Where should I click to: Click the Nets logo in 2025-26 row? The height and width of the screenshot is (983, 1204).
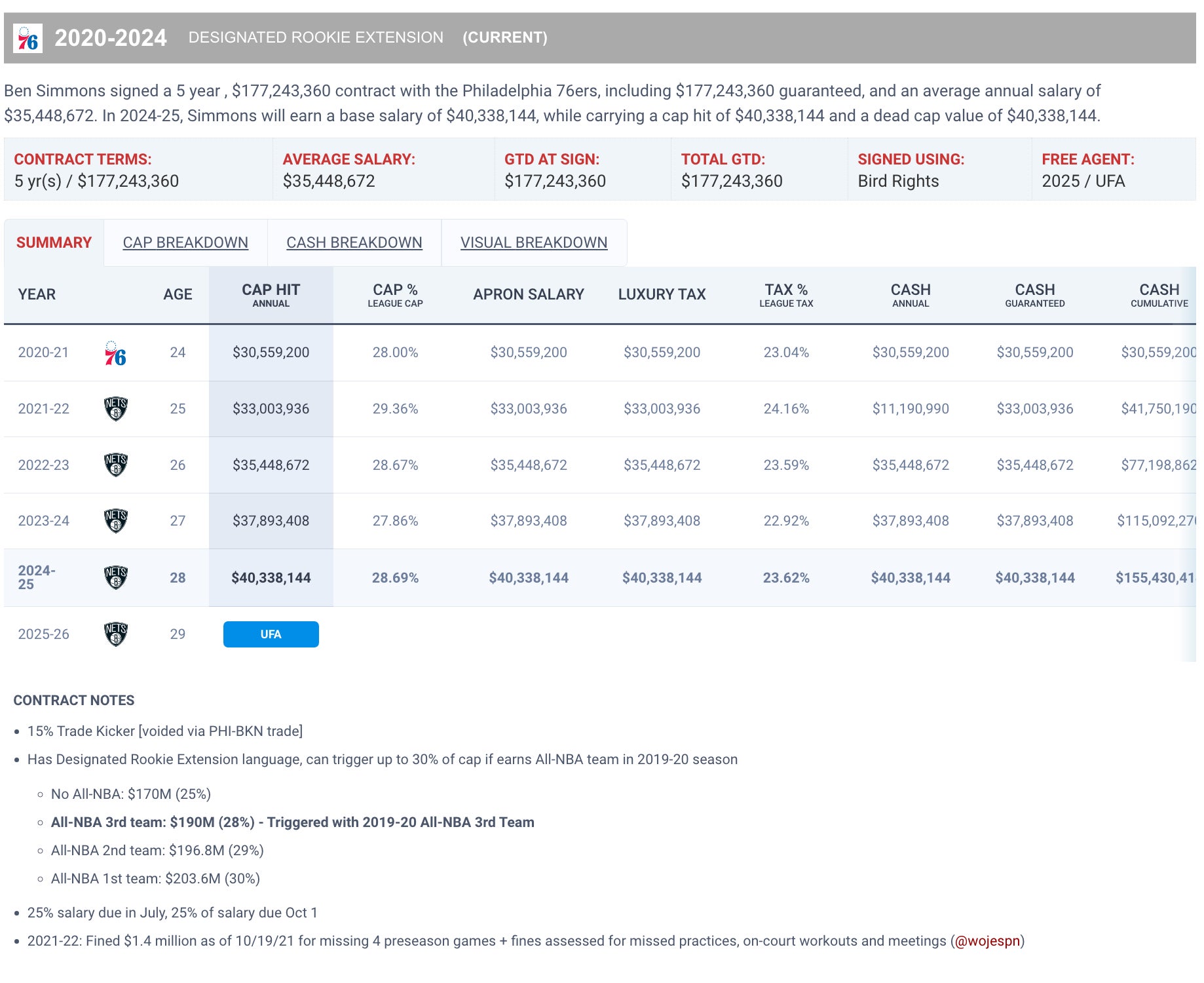[116, 634]
